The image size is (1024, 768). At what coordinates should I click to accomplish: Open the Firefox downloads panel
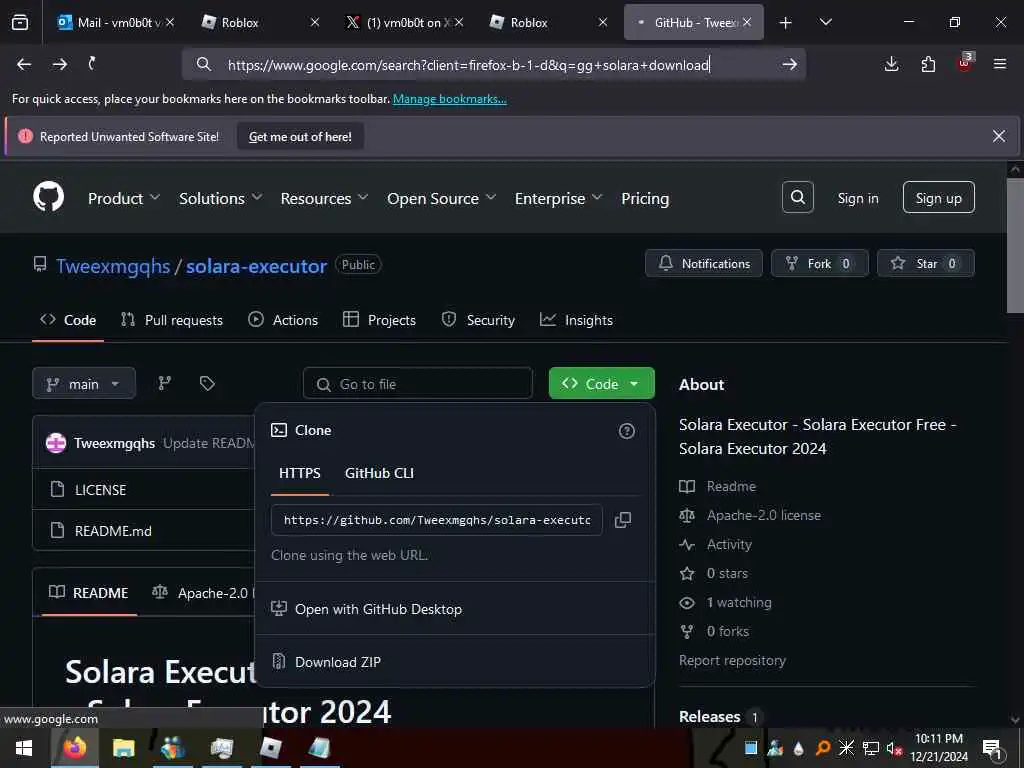[891, 64]
